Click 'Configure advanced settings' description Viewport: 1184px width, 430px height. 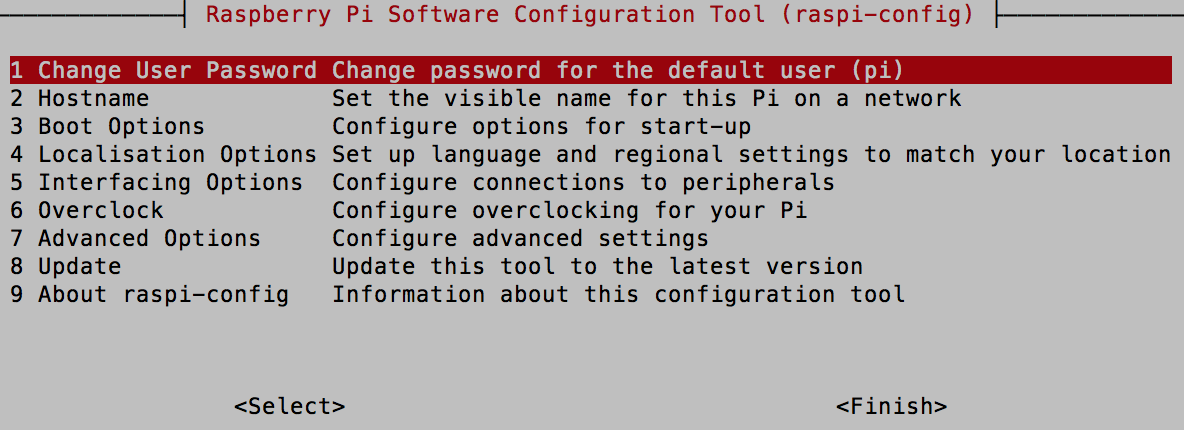click(520, 238)
